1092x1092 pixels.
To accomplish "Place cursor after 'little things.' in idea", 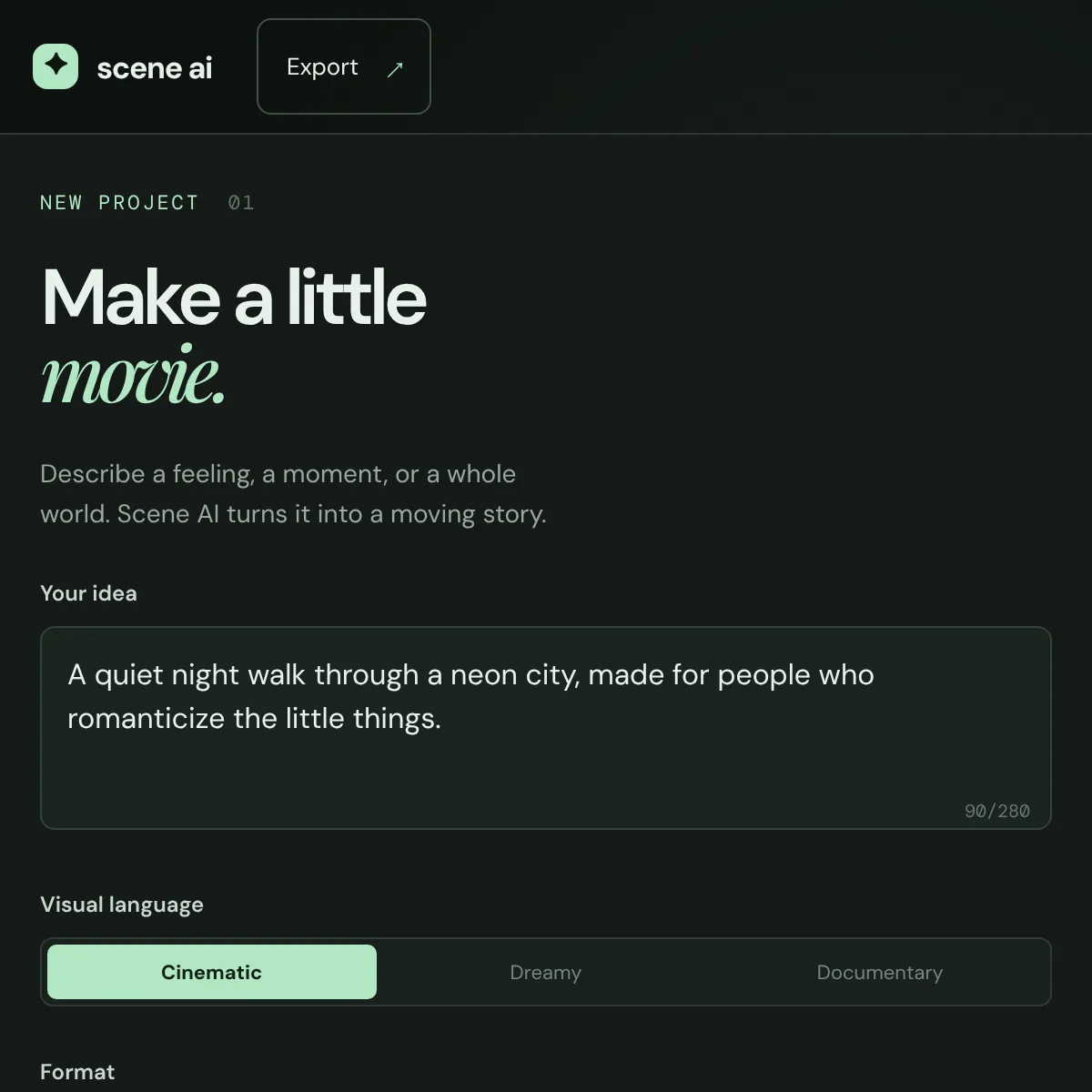I will click(443, 719).
